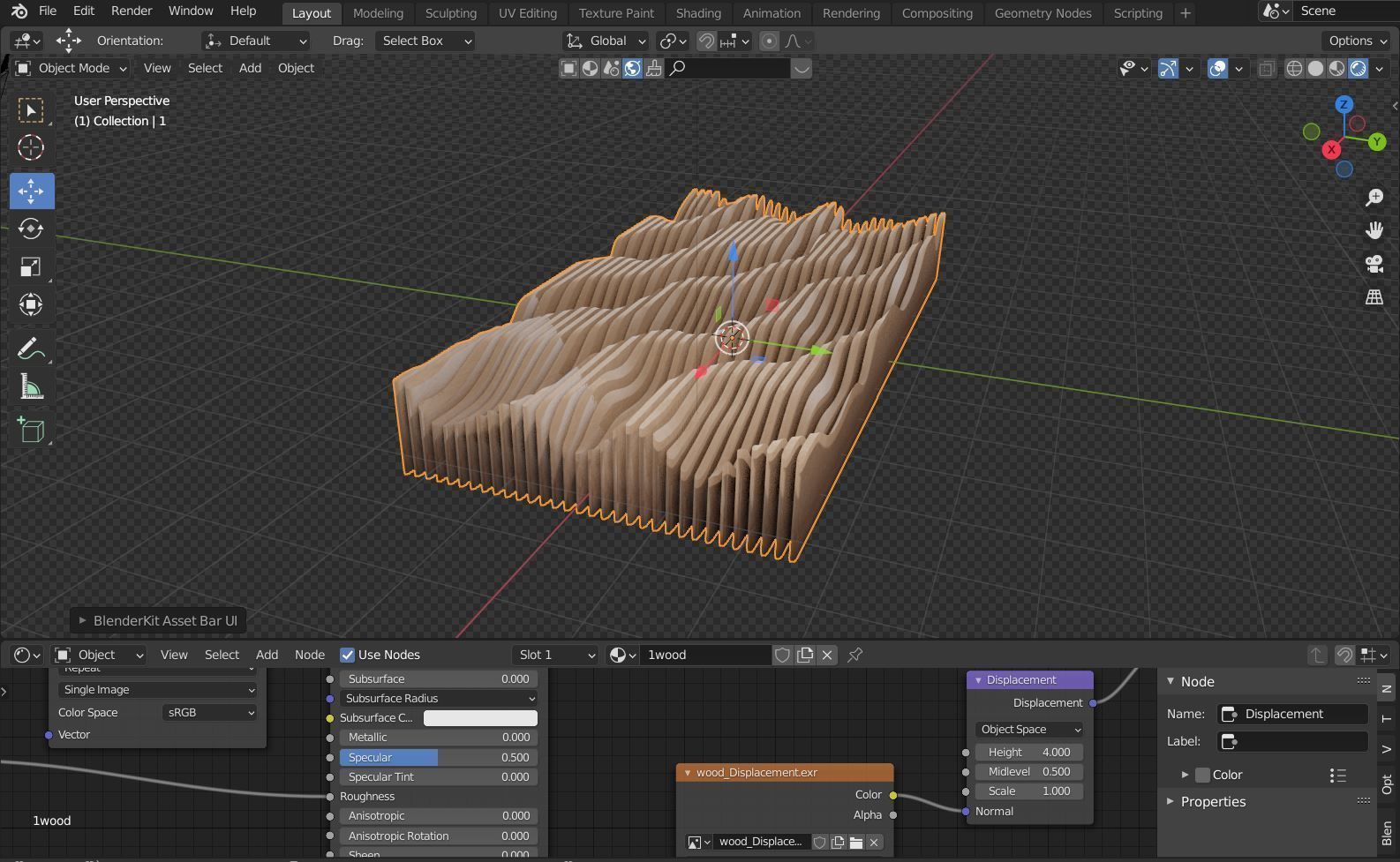
Task: Open Drag Select Box dropdown
Action: pos(426,41)
